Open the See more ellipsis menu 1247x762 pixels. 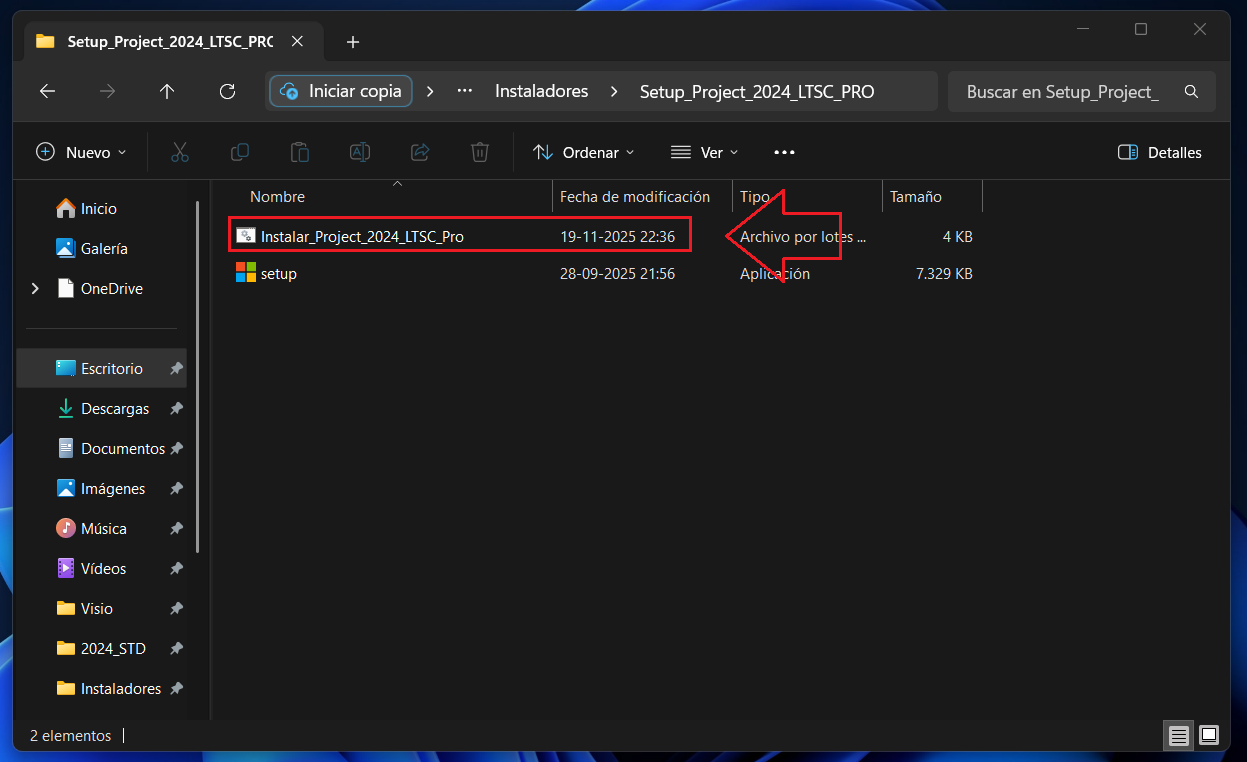point(784,152)
